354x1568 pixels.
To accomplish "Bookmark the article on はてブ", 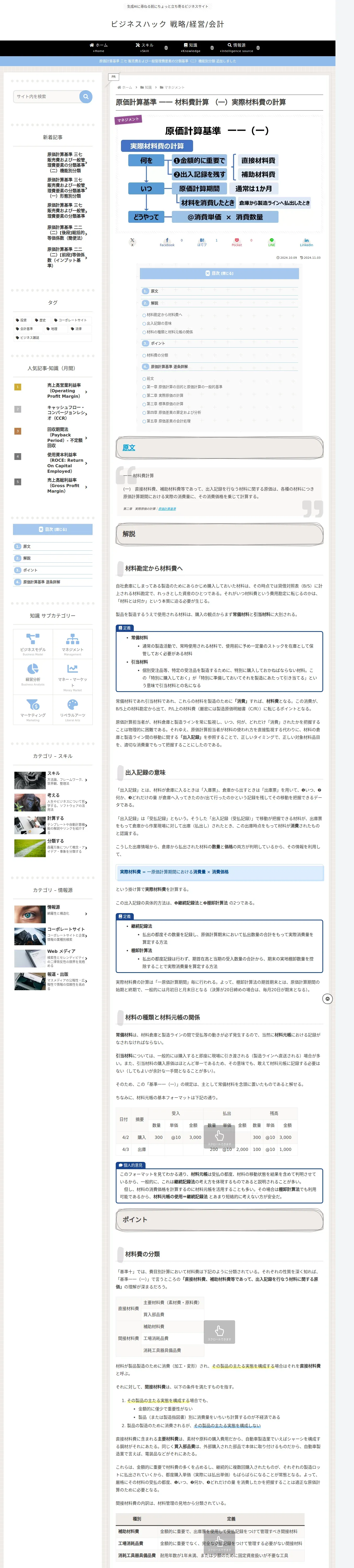I will coord(202,242).
